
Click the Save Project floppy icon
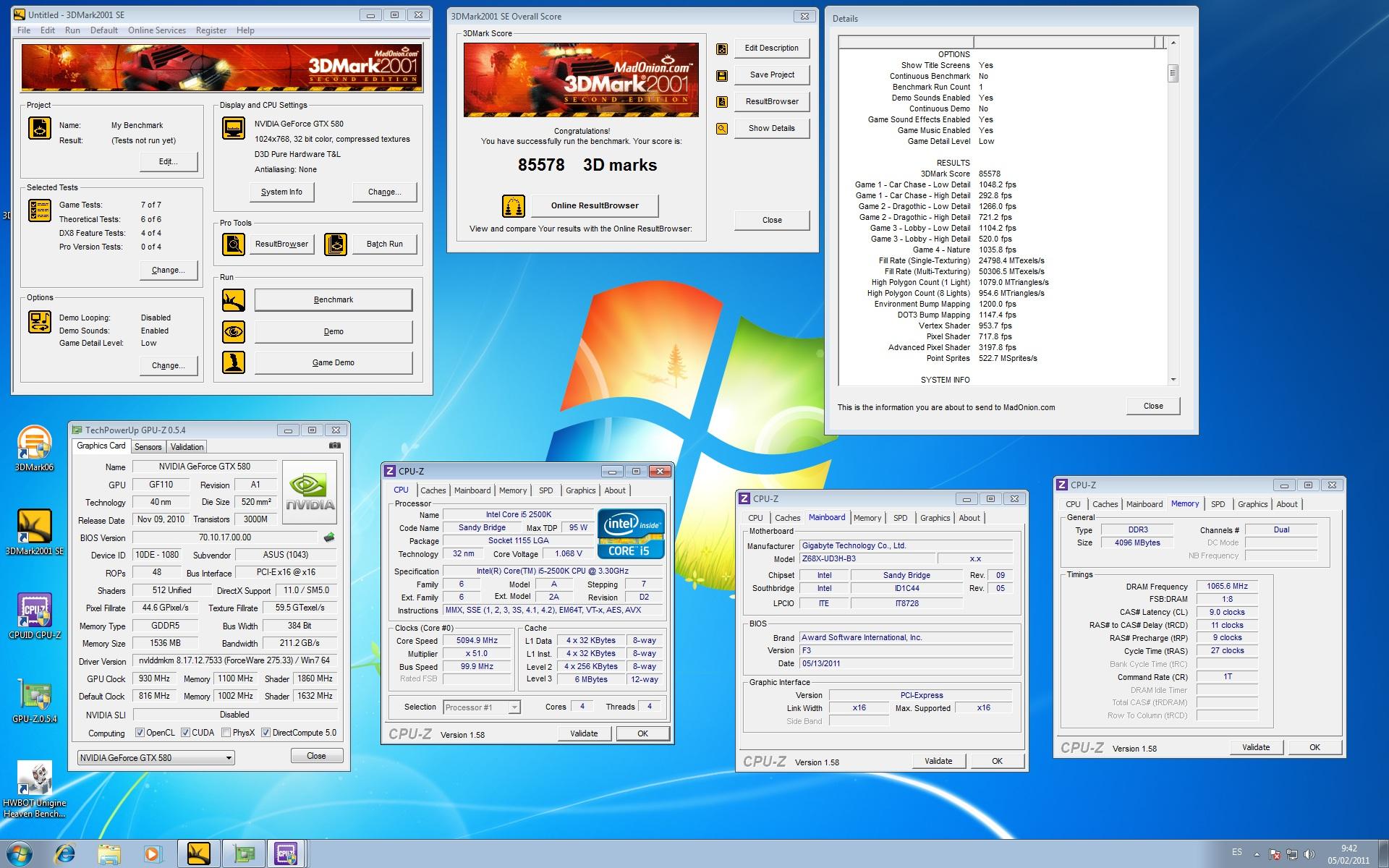tap(722, 76)
